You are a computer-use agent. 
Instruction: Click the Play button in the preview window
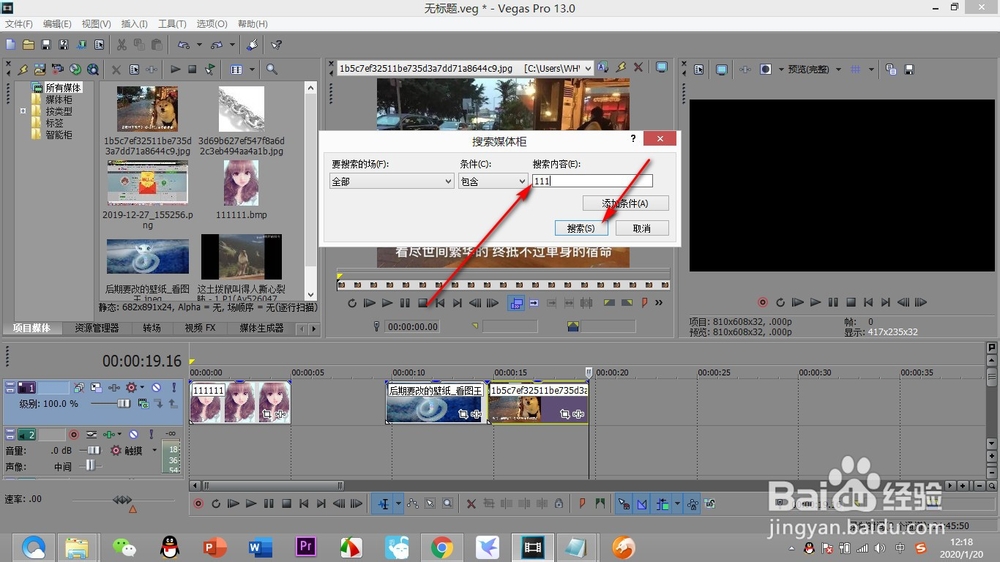(815, 302)
